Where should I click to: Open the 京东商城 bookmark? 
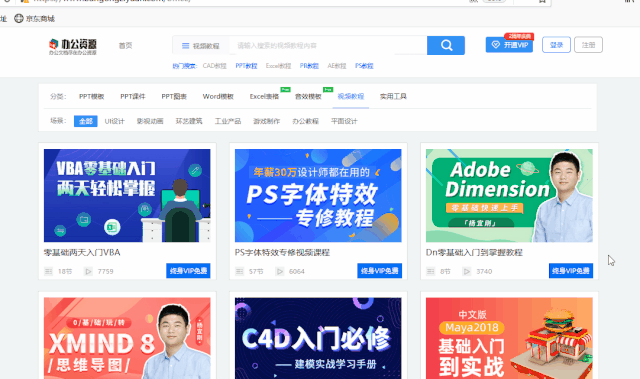[x=34, y=19]
